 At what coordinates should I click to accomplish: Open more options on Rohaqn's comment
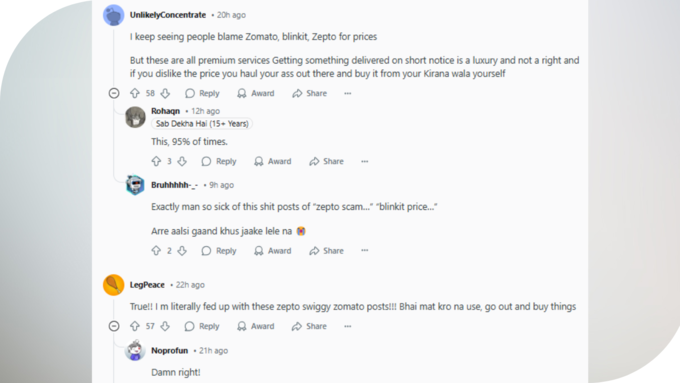click(365, 161)
